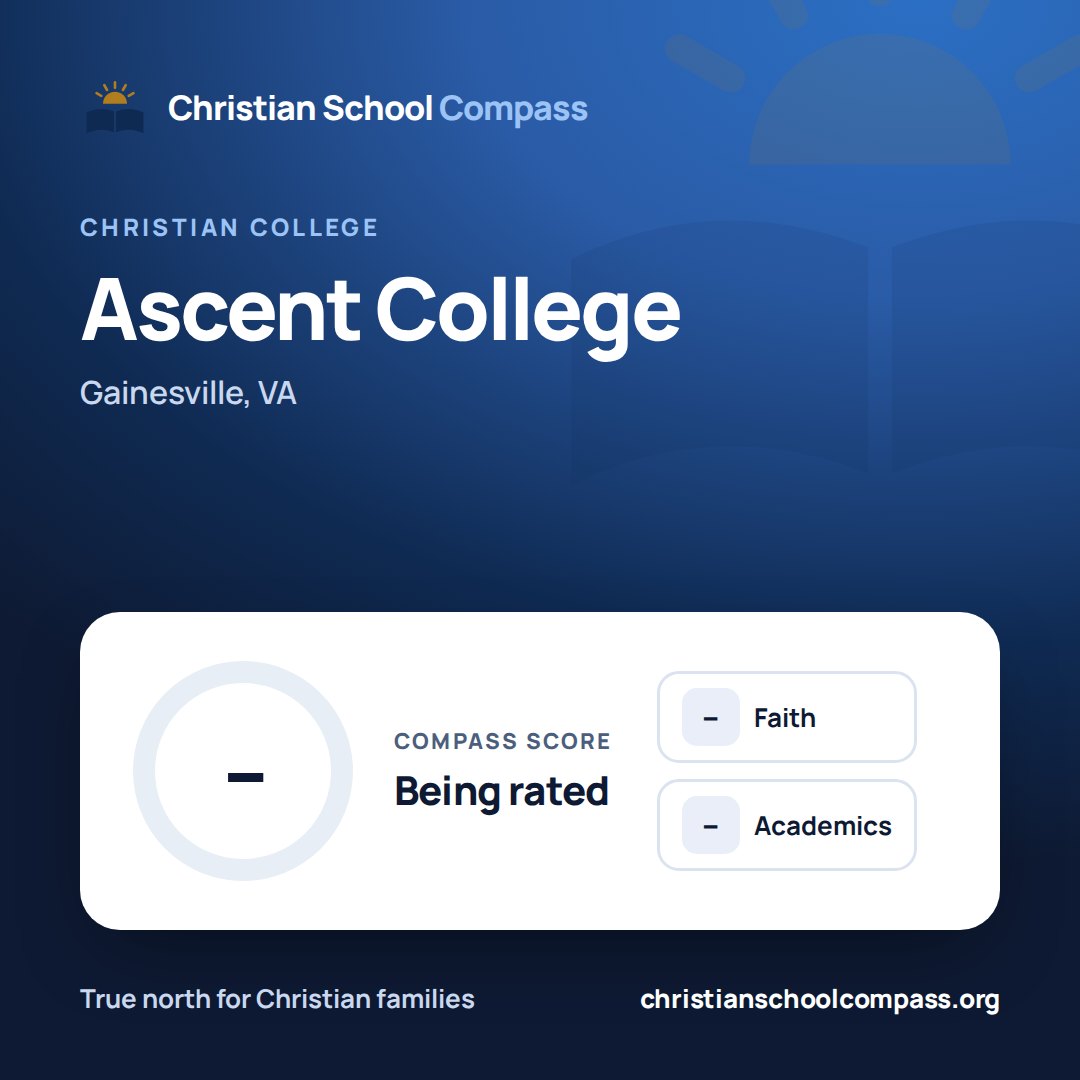Click the CHRISTIAN COLLEGE category label

click(x=229, y=227)
